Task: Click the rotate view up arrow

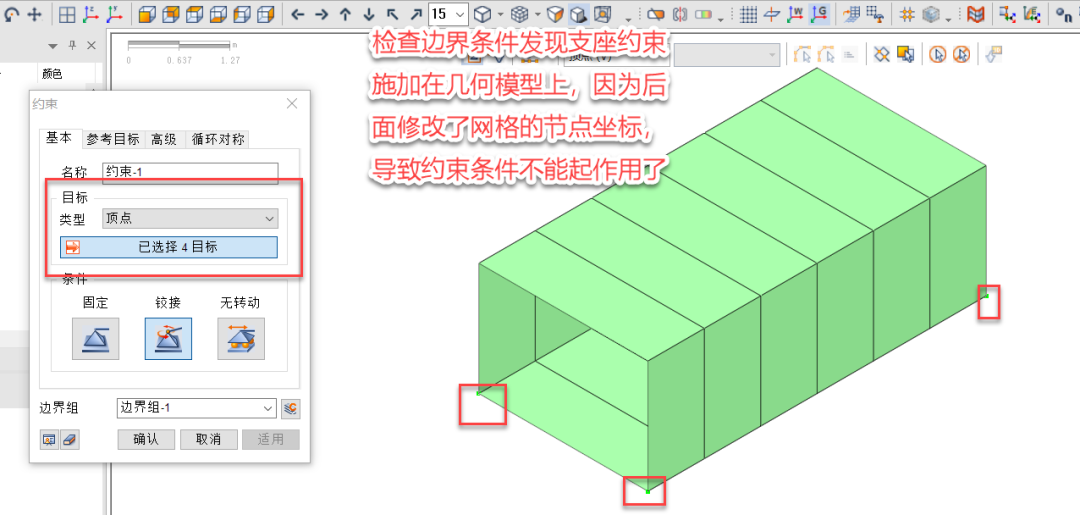Action: [345, 14]
